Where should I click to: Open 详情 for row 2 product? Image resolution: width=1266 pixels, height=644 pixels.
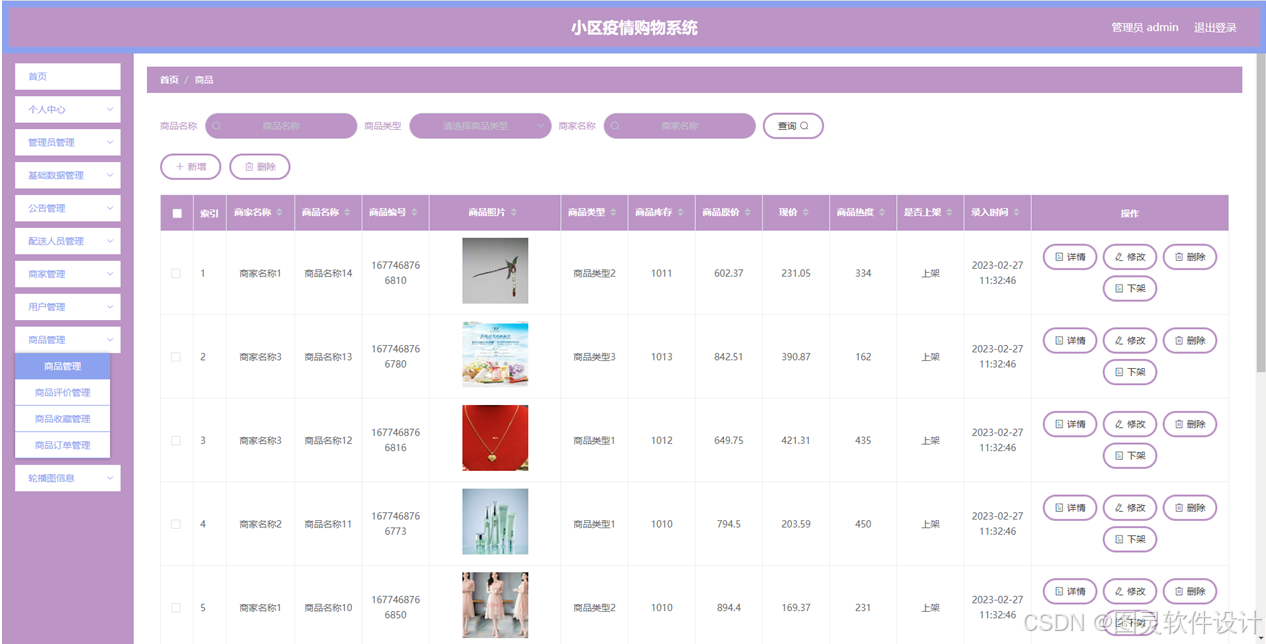click(x=1070, y=341)
